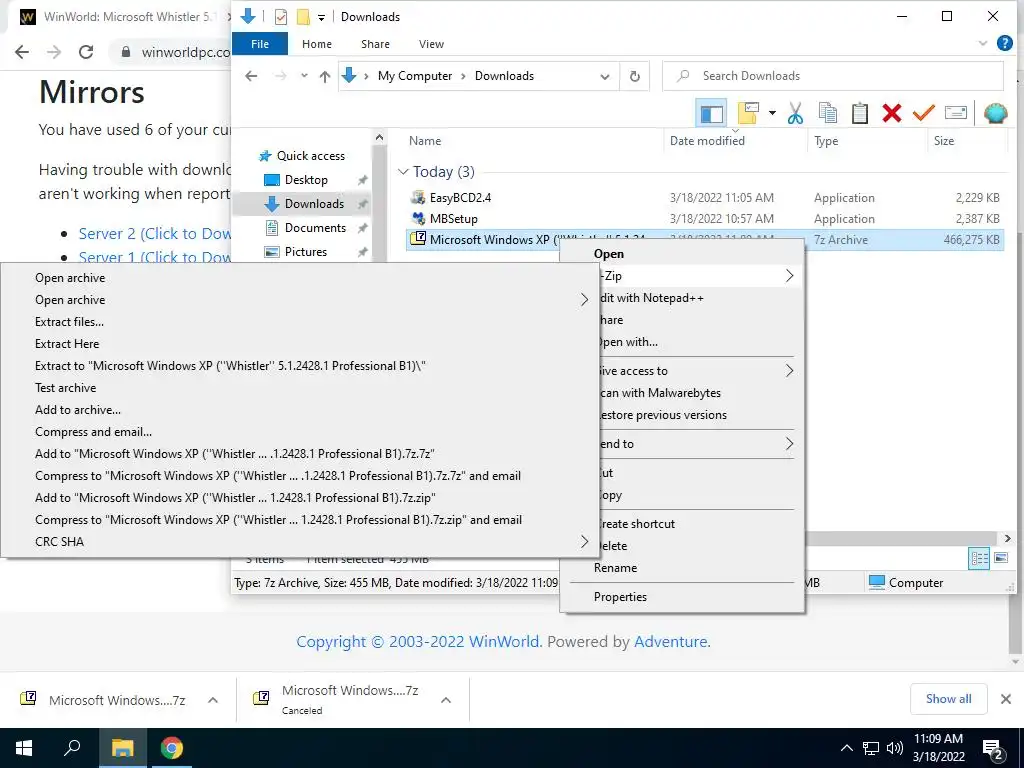Expand the Send to submenu
The width and height of the screenshot is (1024, 768).
pyautogui.click(x=789, y=444)
